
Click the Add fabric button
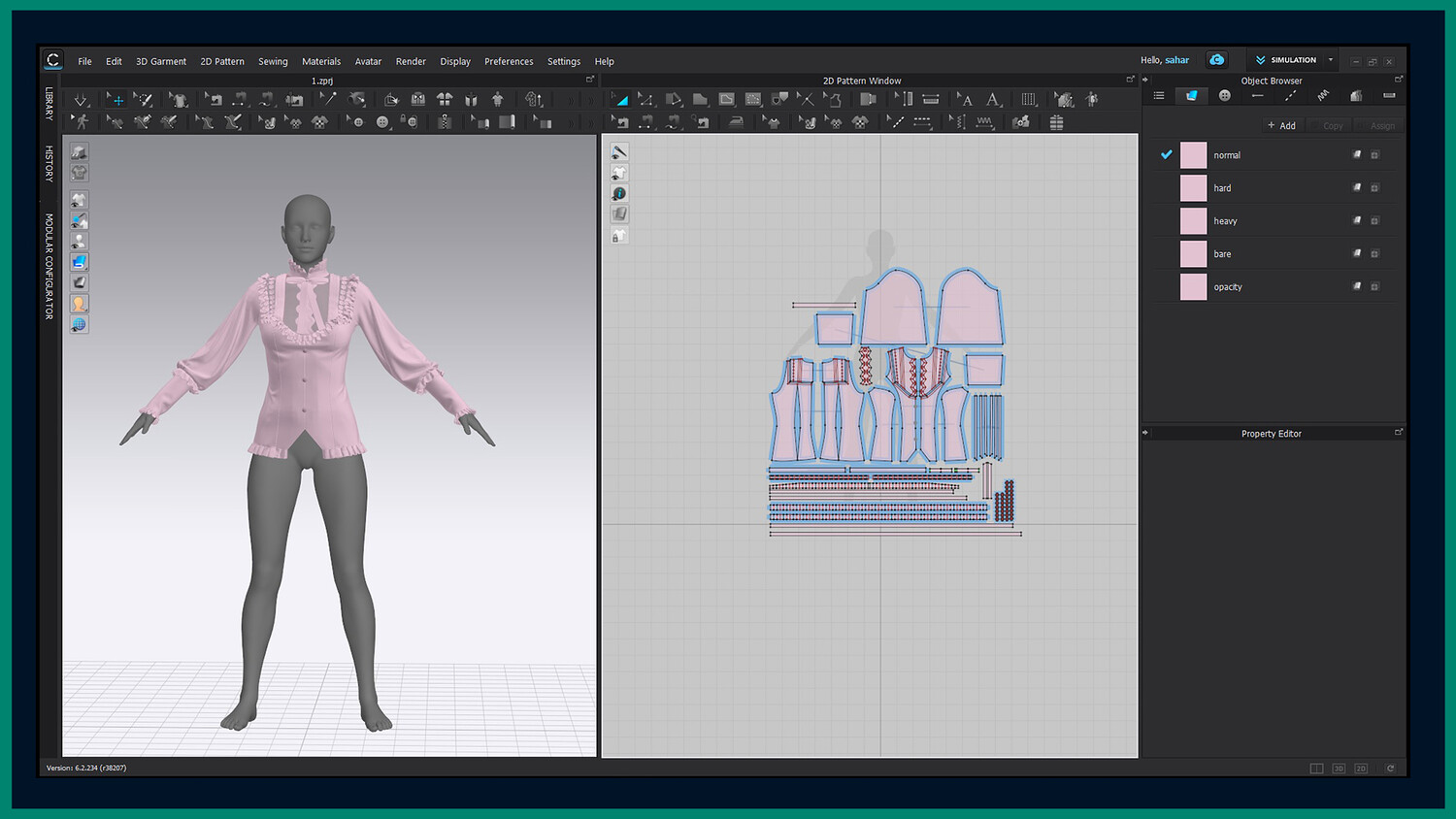click(x=1281, y=126)
